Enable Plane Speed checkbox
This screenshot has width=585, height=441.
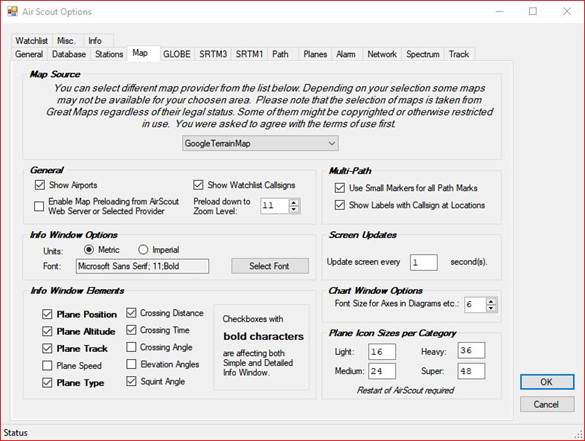pyautogui.click(x=47, y=365)
